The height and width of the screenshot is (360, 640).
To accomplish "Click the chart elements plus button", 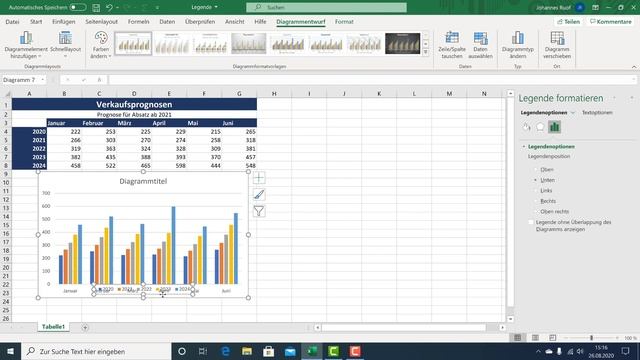I will (259, 178).
